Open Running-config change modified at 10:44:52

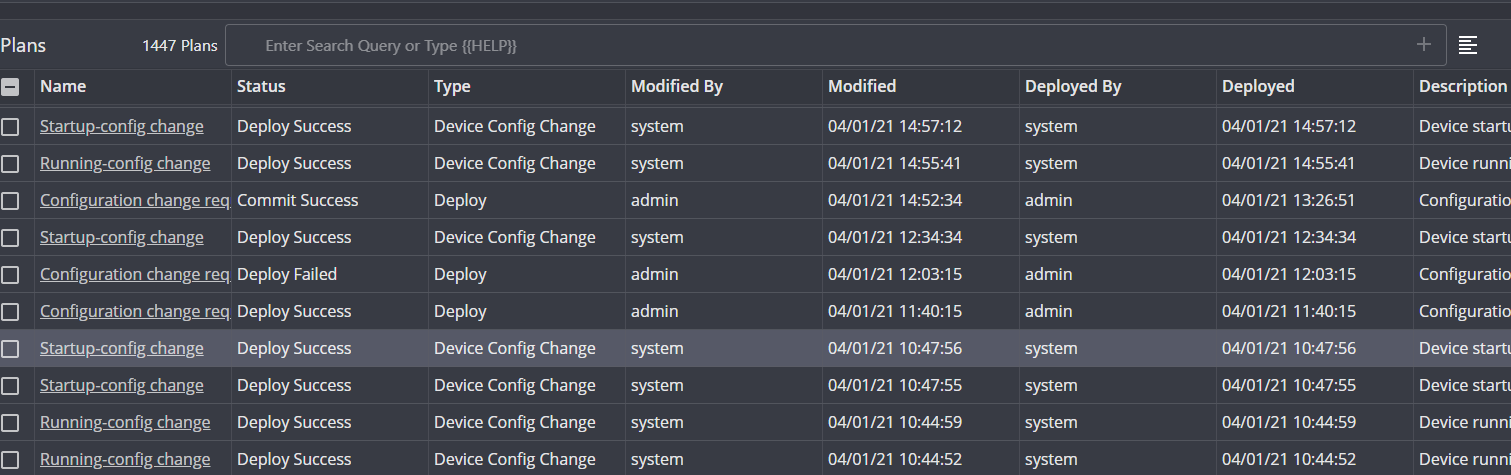125,460
